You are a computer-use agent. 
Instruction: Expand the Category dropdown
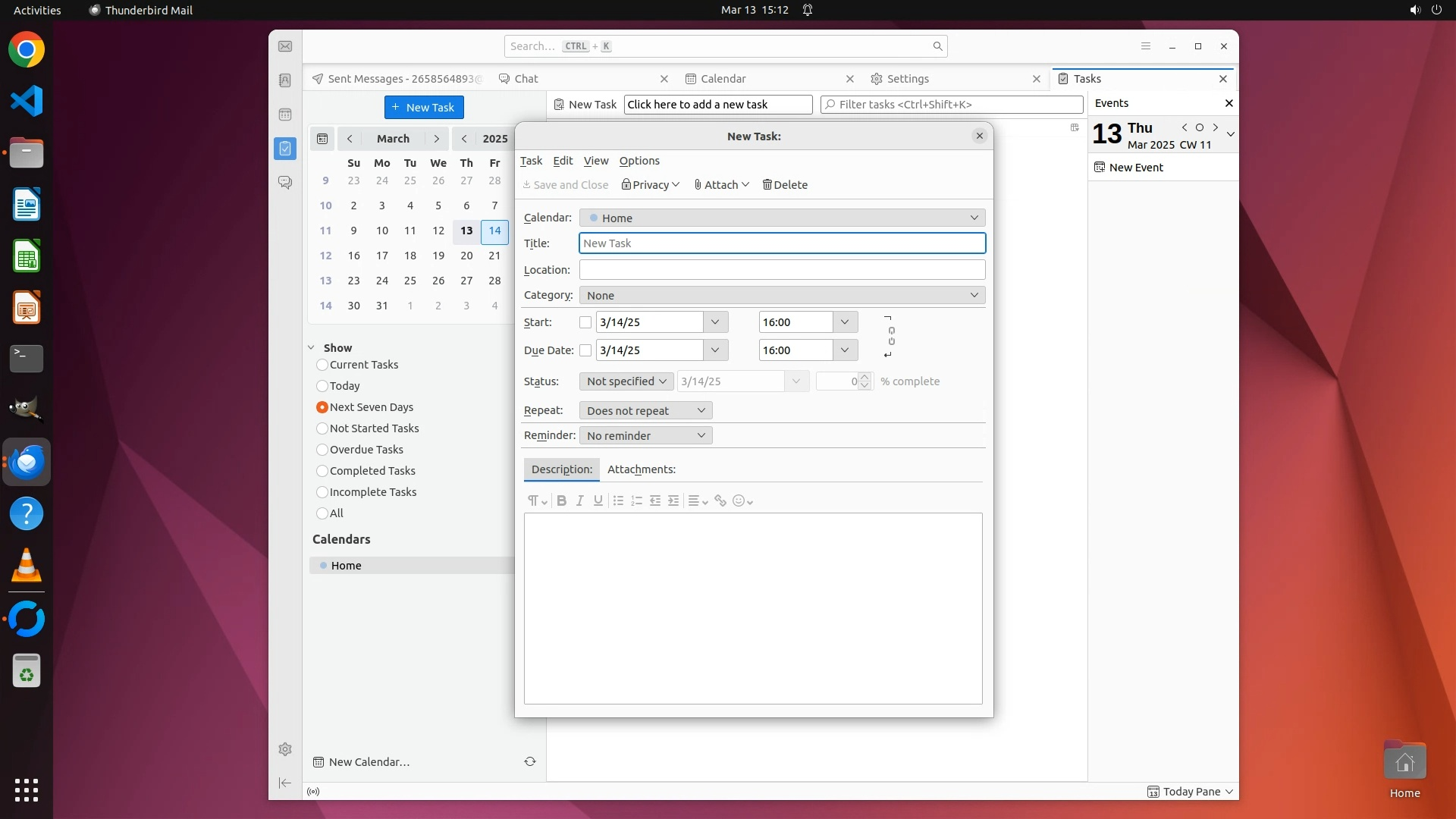(x=781, y=295)
